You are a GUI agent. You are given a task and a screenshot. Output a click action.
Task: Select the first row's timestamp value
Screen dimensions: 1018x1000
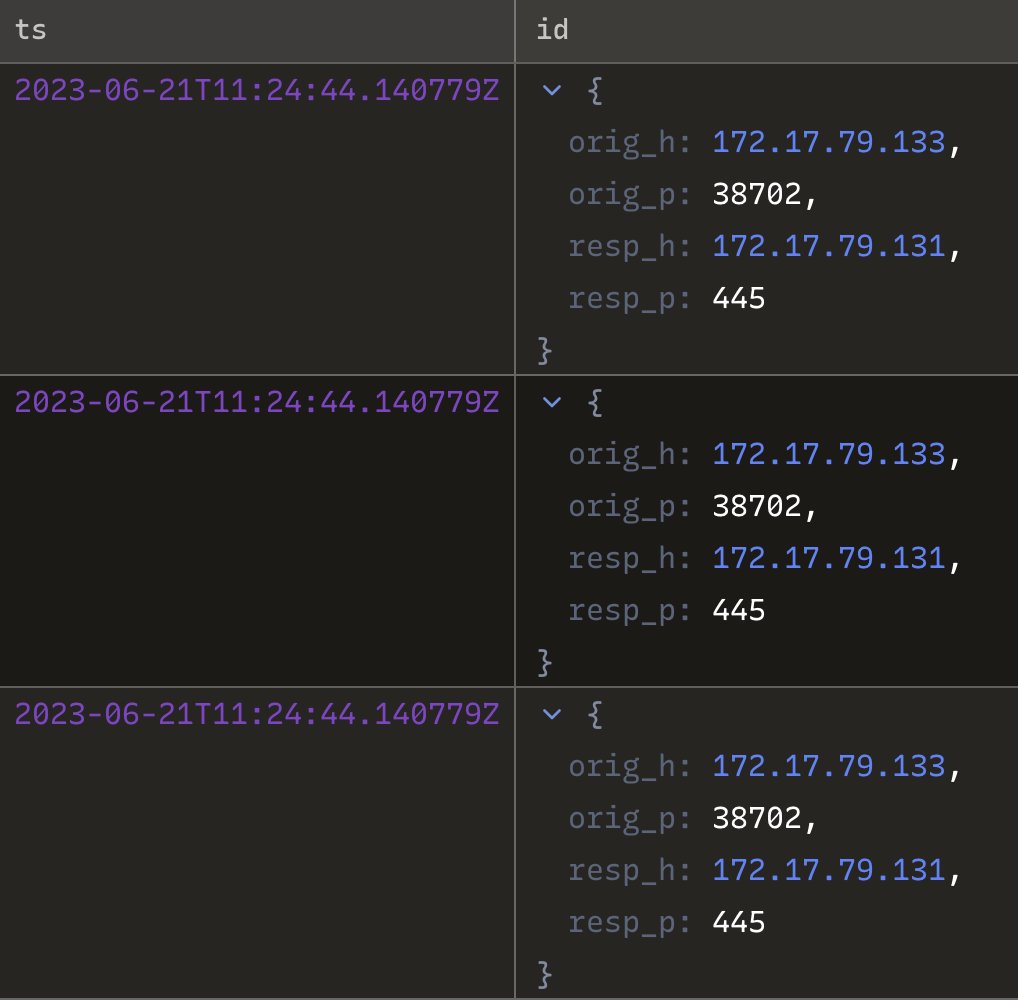256,90
